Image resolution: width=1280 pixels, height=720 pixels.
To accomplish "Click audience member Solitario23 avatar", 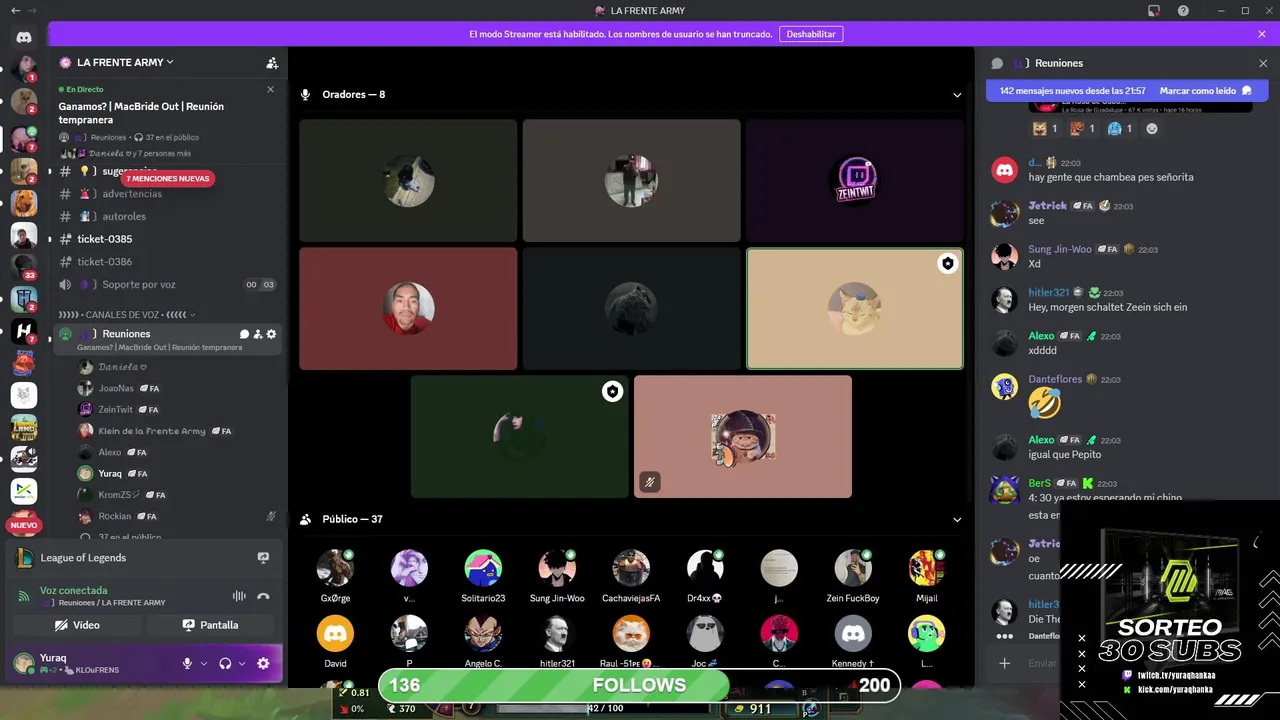I will coord(483,568).
